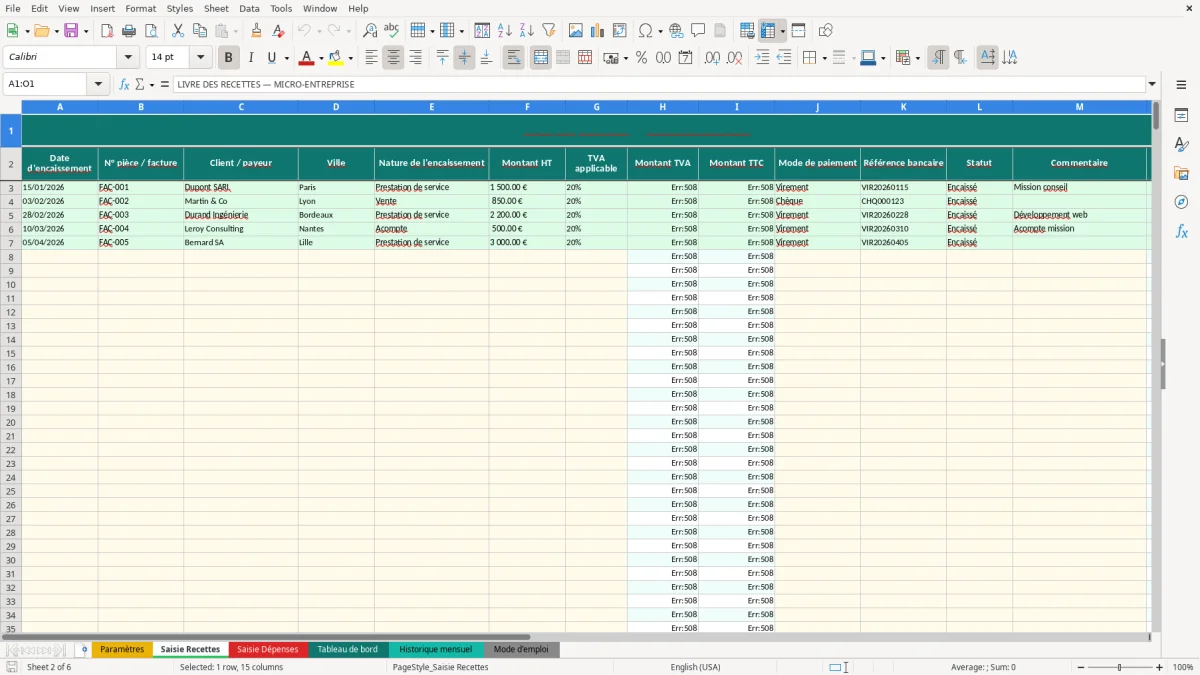Expand the formula bar
This screenshot has height=675, width=1200.
pos(1152,84)
